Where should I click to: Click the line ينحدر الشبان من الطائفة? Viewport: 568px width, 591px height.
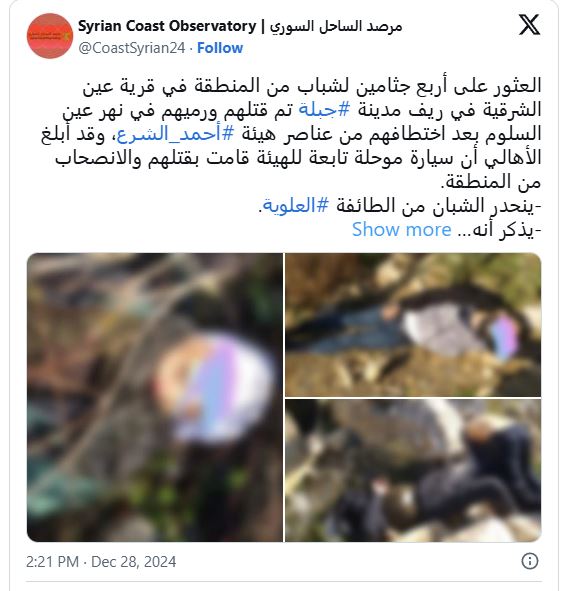[439, 206]
